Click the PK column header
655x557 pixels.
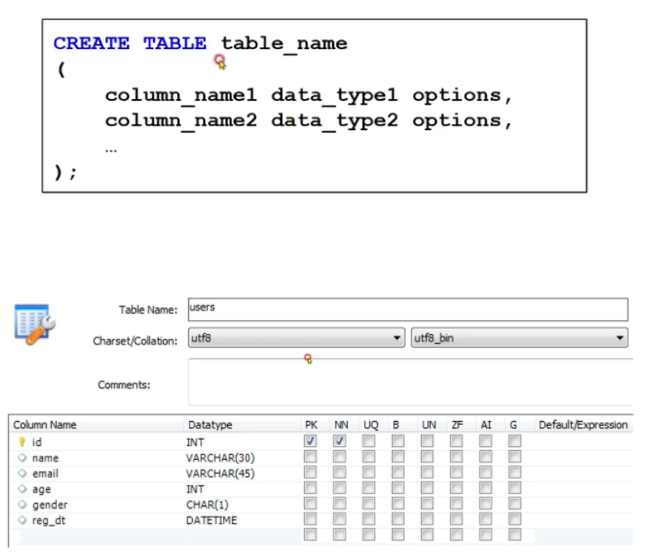click(311, 425)
